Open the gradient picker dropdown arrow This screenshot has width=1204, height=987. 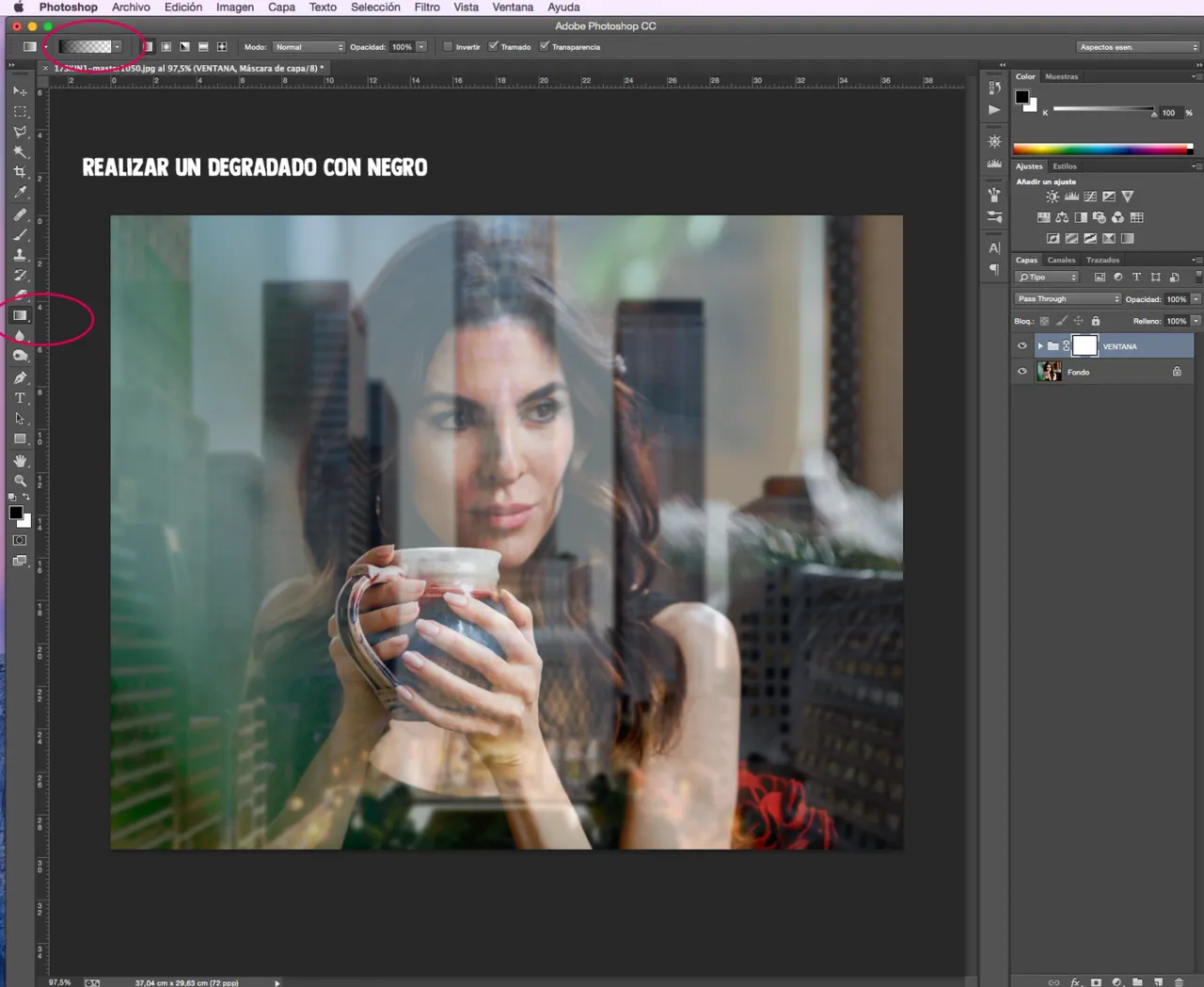(x=117, y=47)
